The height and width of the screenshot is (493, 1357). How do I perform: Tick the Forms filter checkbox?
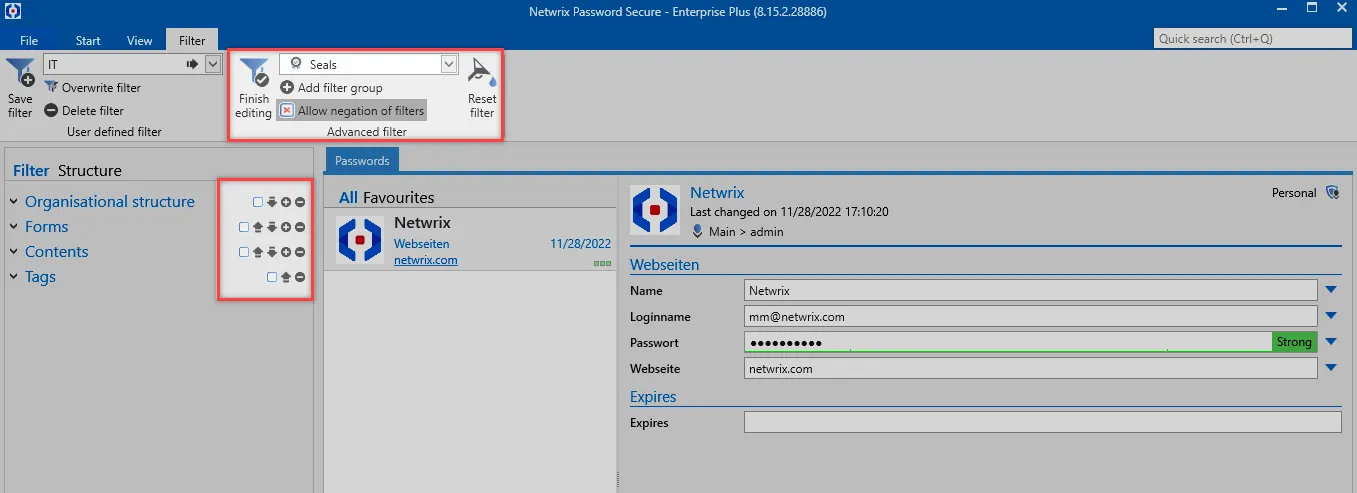click(244, 227)
